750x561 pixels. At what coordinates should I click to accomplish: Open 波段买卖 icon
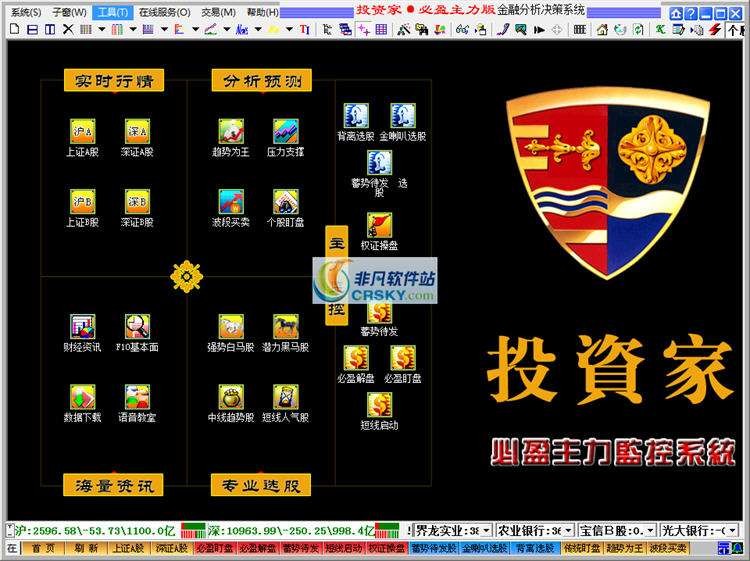[231, 201]
